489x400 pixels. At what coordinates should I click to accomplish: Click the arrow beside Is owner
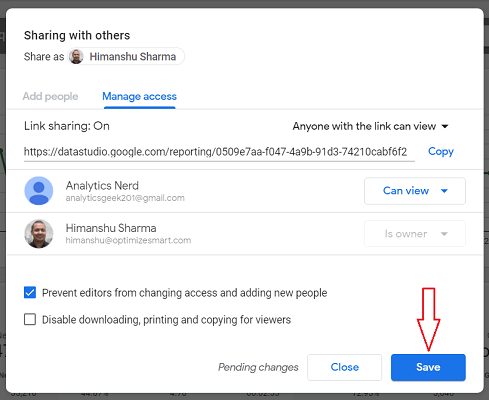click(444, 234)
